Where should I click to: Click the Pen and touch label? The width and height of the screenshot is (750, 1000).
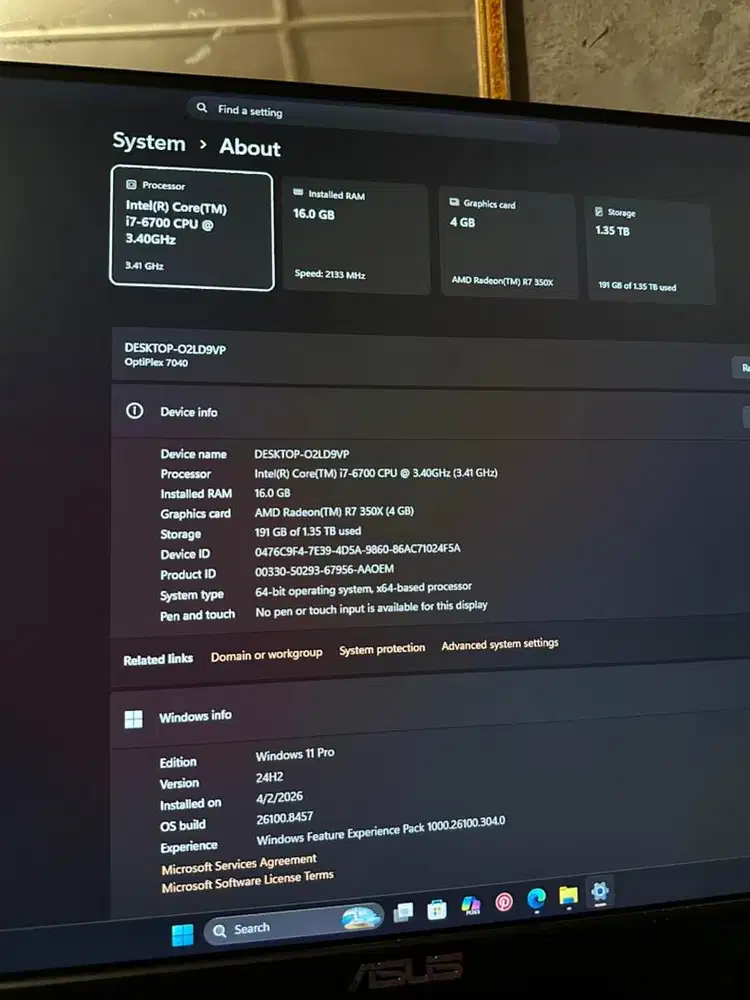tap(198, 615)
